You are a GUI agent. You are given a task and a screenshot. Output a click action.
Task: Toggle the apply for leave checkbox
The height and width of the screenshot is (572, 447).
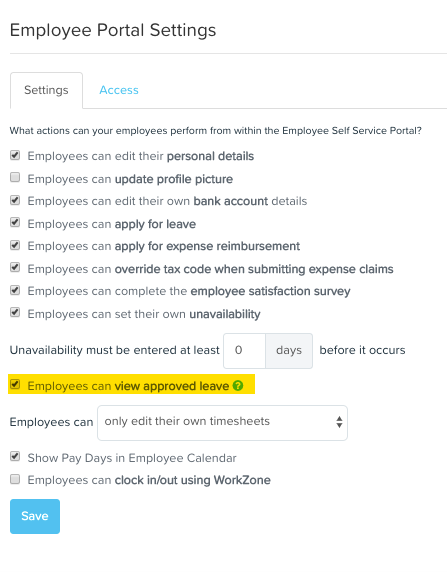point(15,223)
